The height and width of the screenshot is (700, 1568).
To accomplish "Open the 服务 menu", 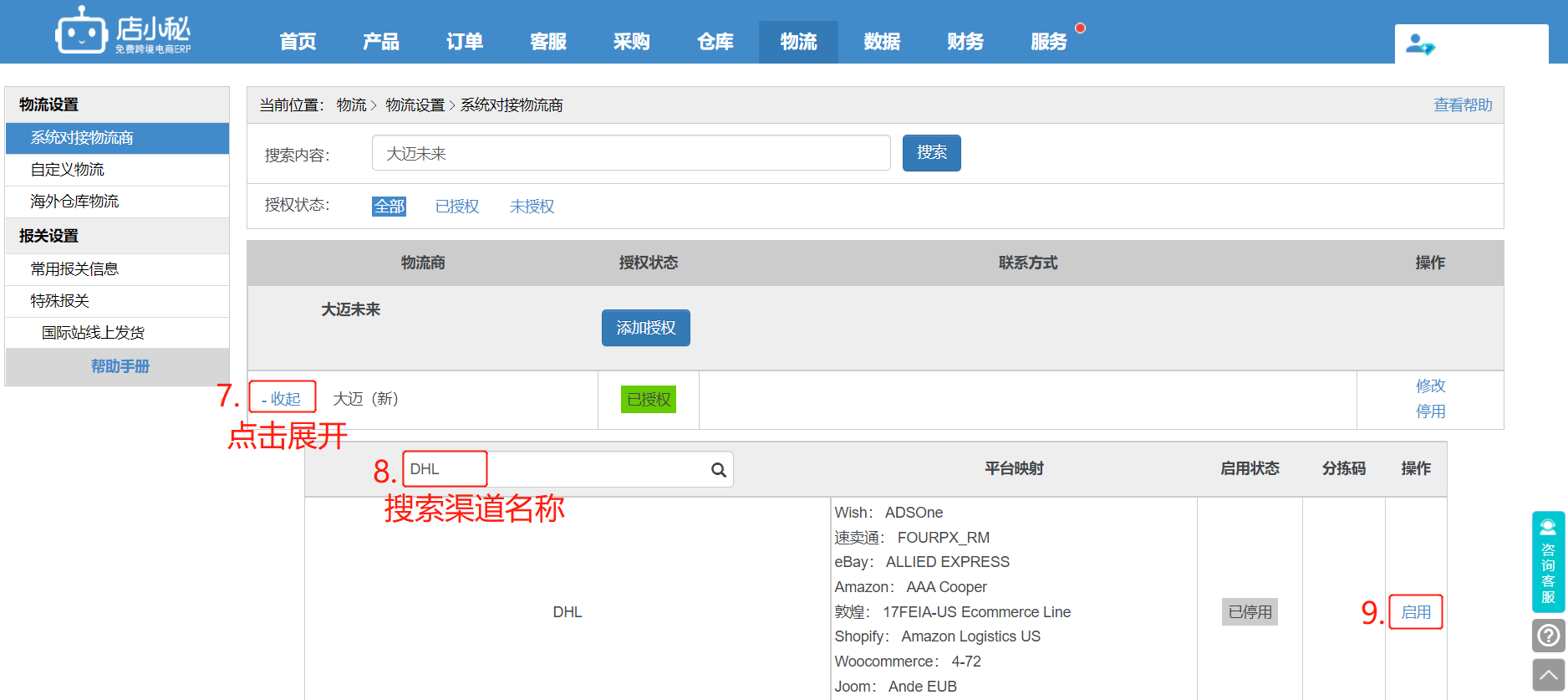I will coord(1049,42).
